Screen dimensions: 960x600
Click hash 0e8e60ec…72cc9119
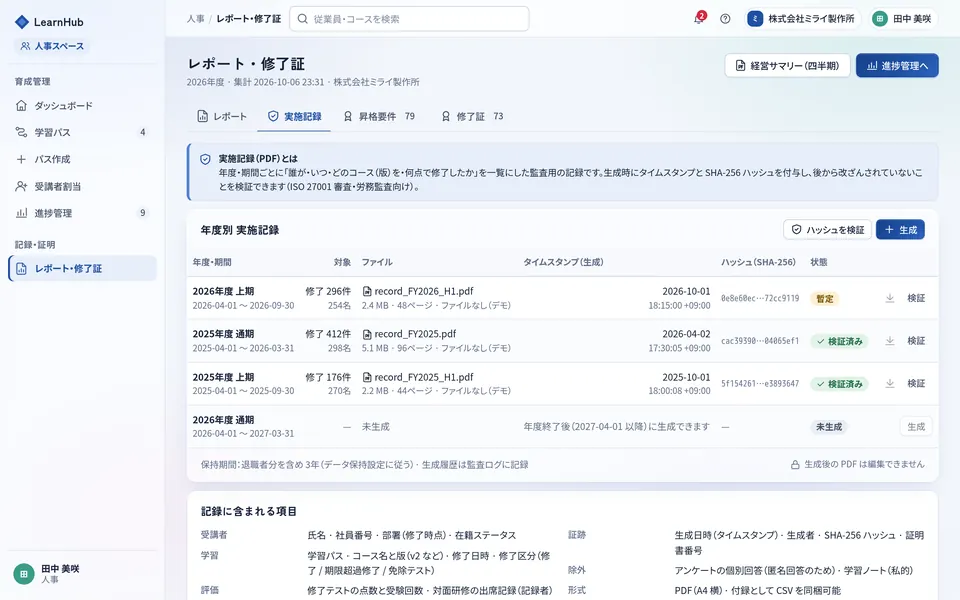pos(760,299)
